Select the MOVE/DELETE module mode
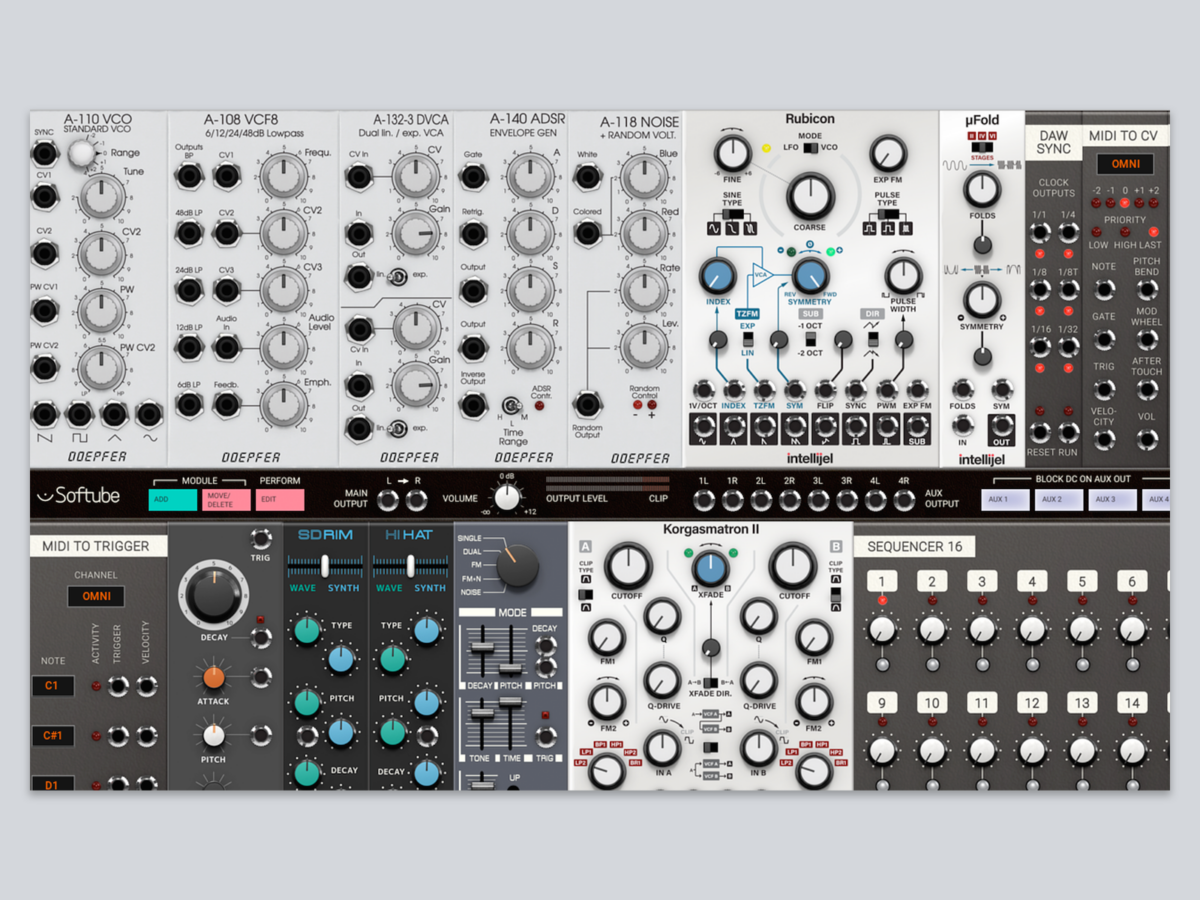 point(226,500)
